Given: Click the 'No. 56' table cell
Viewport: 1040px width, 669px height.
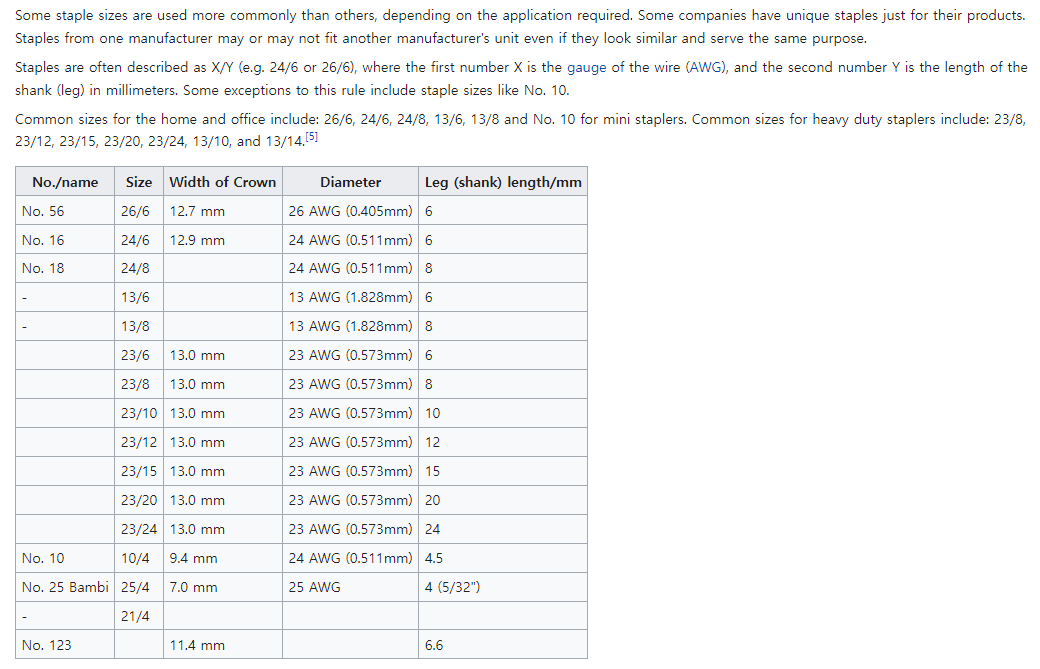Looking at the screenshot, I should (x=43, y=211).
